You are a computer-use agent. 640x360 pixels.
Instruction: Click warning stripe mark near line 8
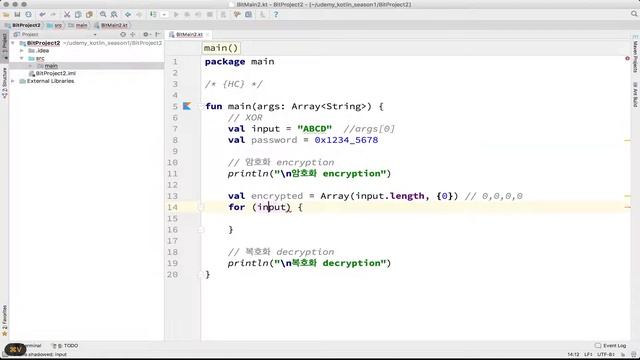tap(628, 140)
